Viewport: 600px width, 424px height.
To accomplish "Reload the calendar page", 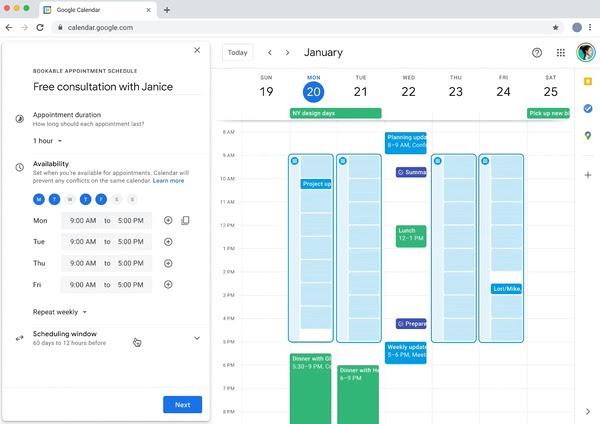I will [x=40, y=28].
